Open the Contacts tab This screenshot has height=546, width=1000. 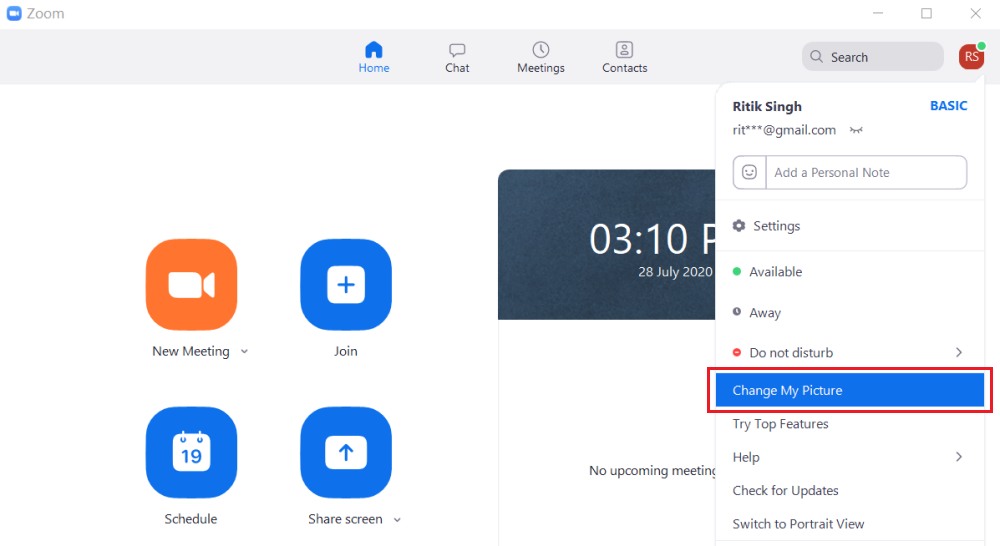pos(624,57)
